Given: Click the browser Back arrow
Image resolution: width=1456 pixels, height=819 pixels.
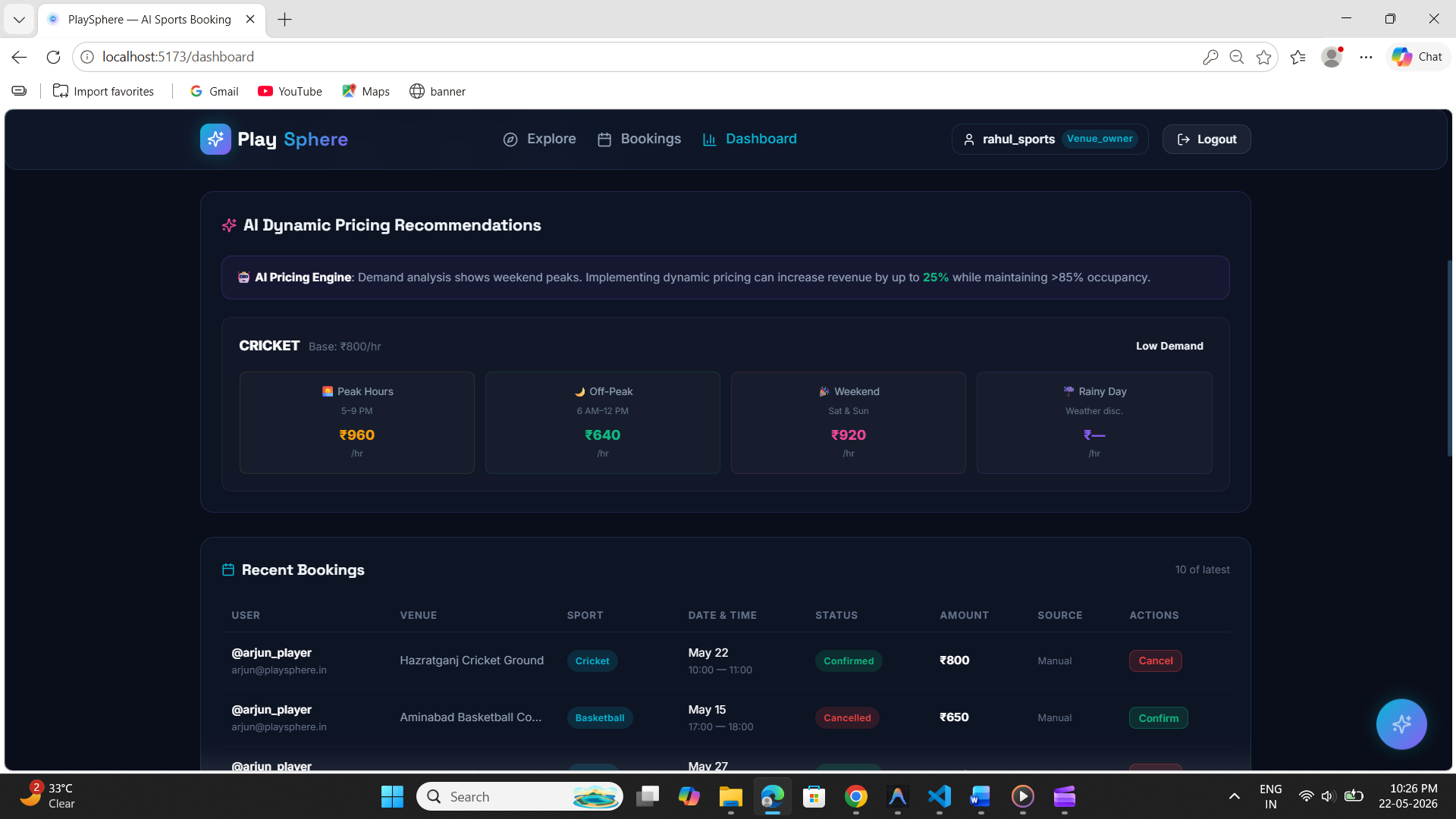Looking at the screenshot, I should tap(20, 57).
